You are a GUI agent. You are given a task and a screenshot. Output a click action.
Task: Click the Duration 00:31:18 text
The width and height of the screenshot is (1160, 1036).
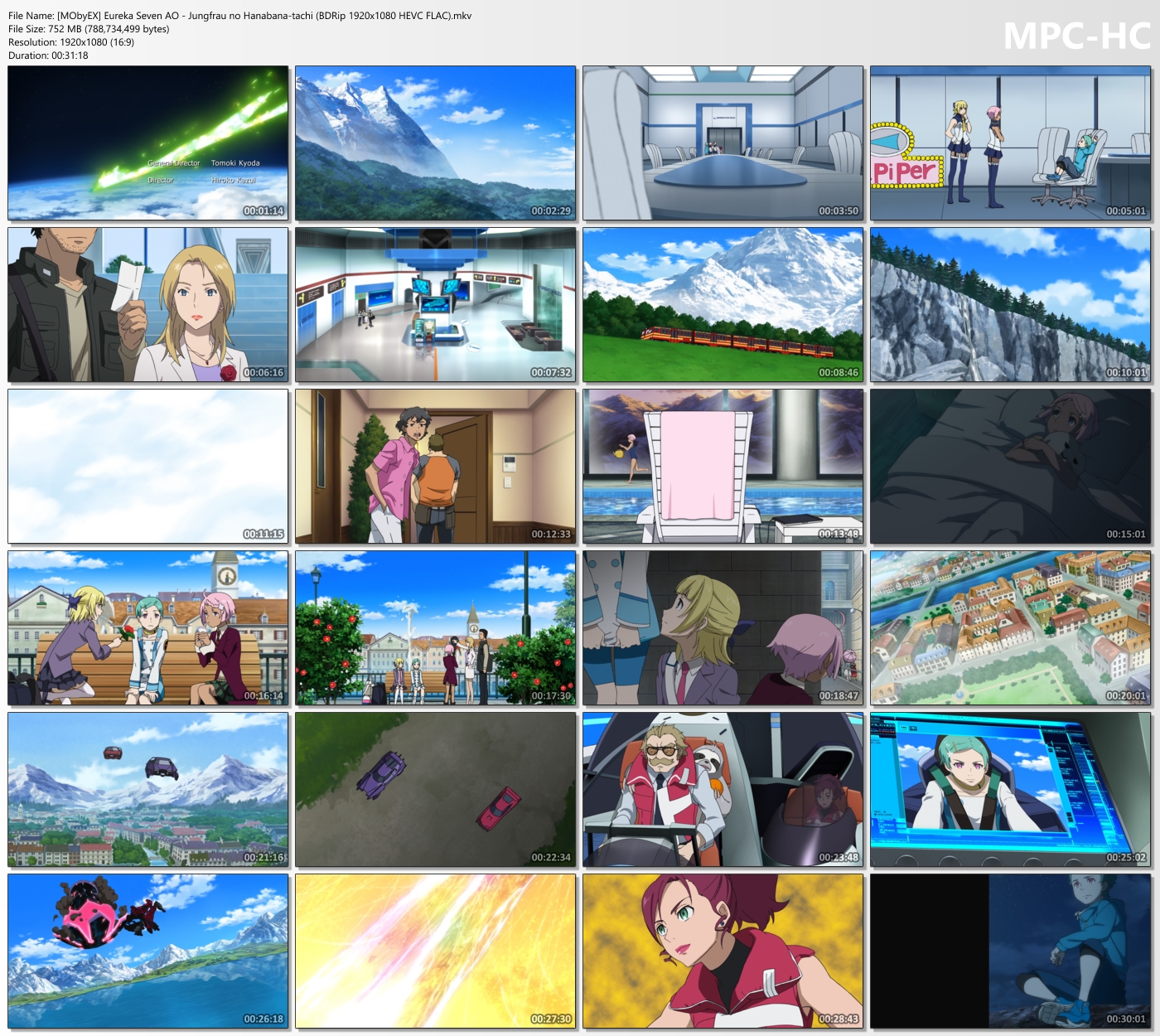tap(48, 56)
